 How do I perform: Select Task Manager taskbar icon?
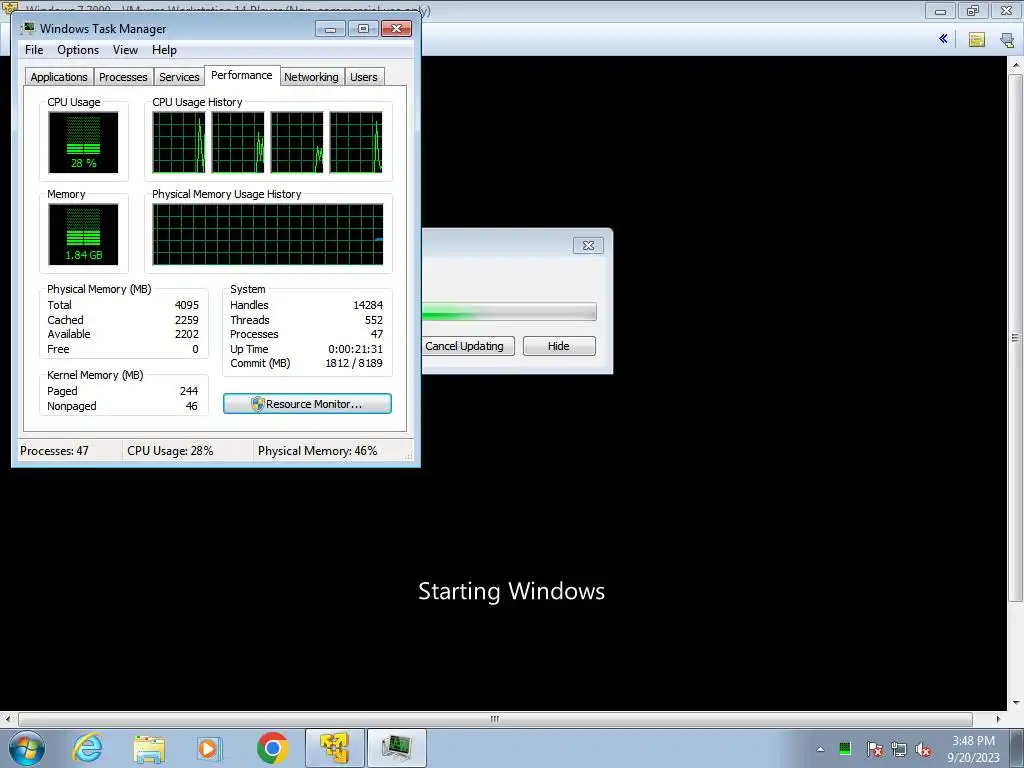[396, 748]
